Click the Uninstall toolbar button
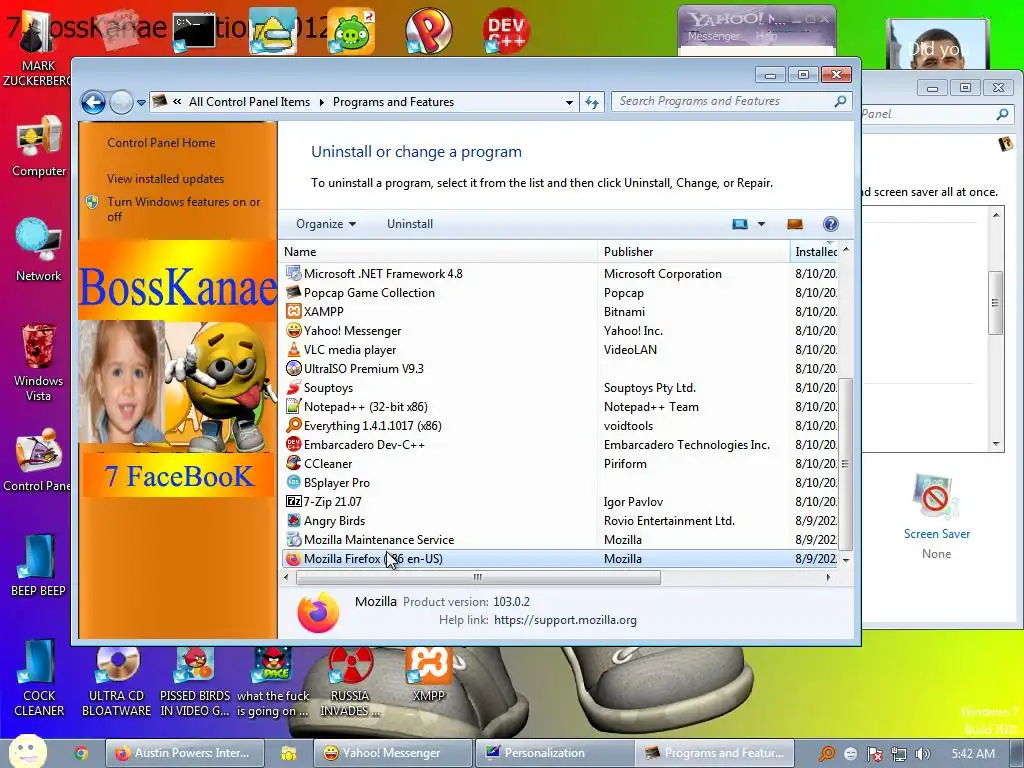Viewport: 1024px width, 768px height. point(409,224)
